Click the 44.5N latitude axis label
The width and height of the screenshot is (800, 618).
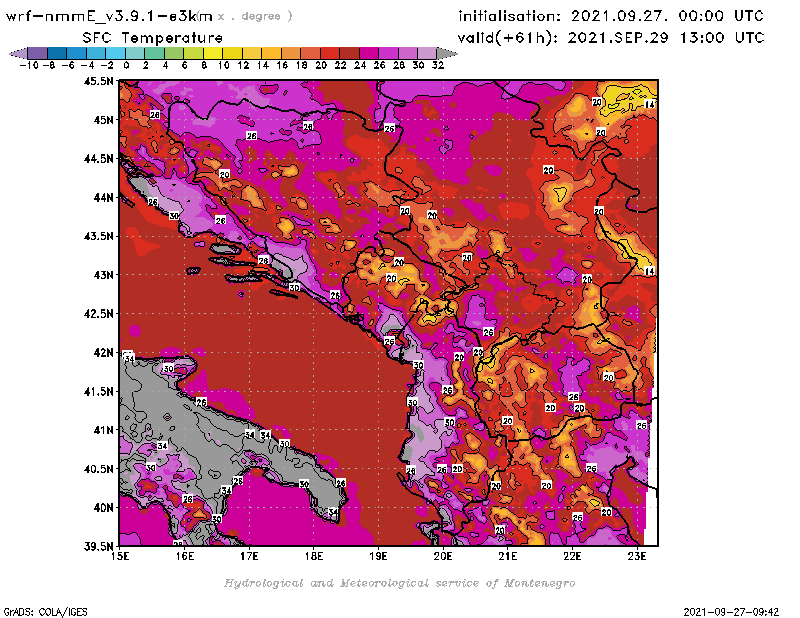(99, 159)
